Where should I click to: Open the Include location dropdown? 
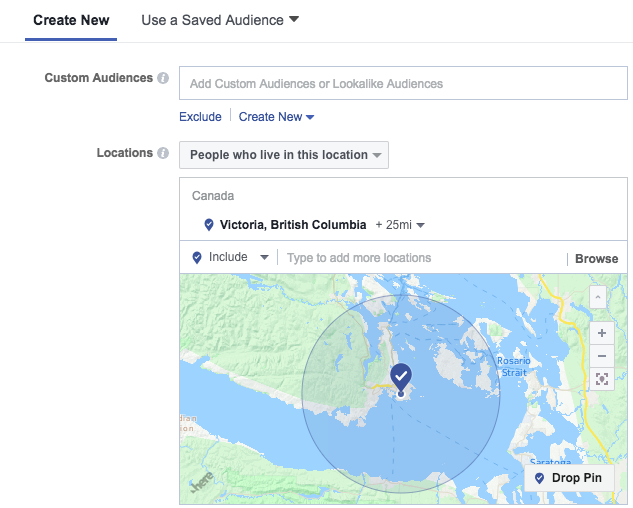point(230,257)
